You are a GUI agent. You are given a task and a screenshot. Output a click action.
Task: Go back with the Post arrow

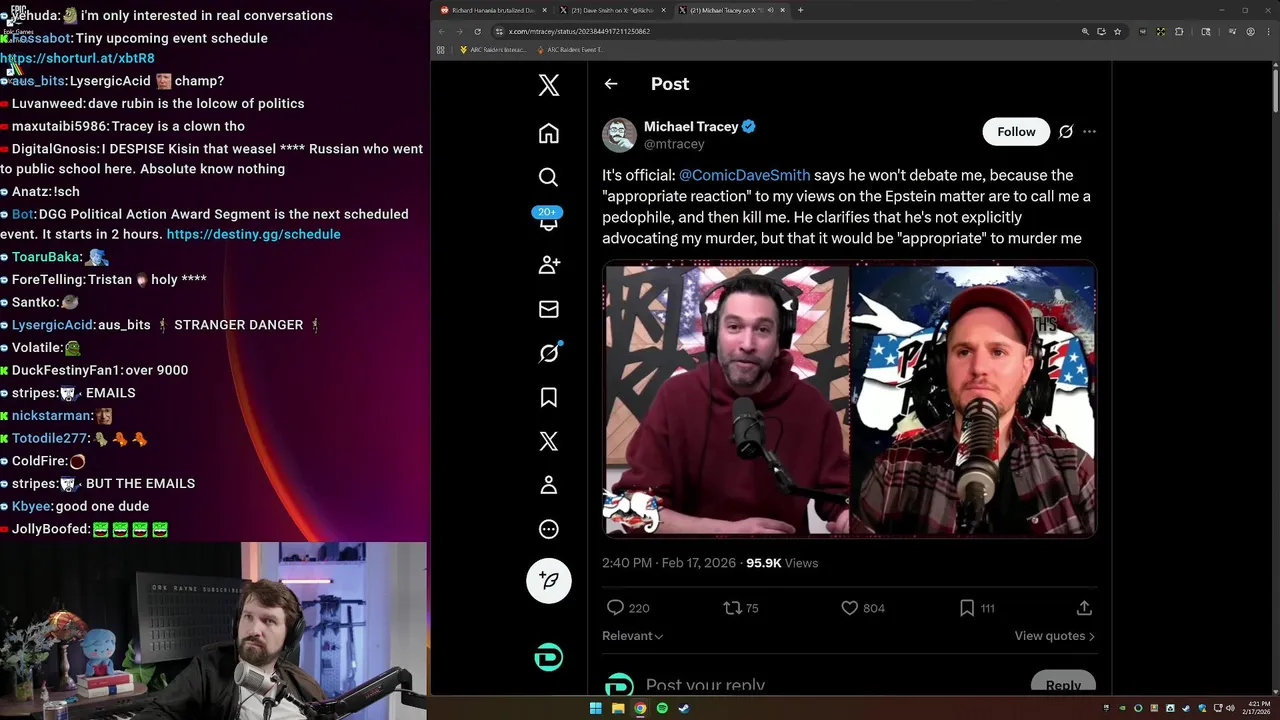[611, 84]
